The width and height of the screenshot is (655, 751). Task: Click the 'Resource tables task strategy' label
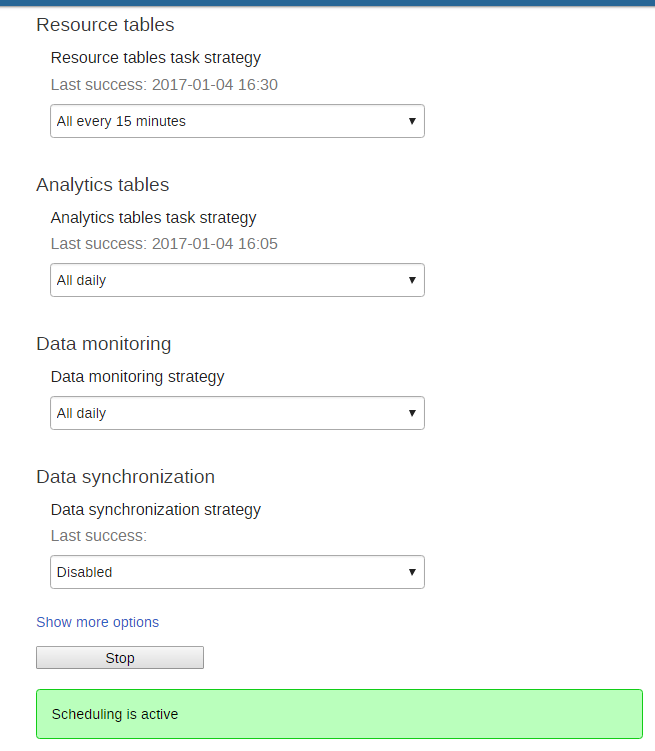155,58
